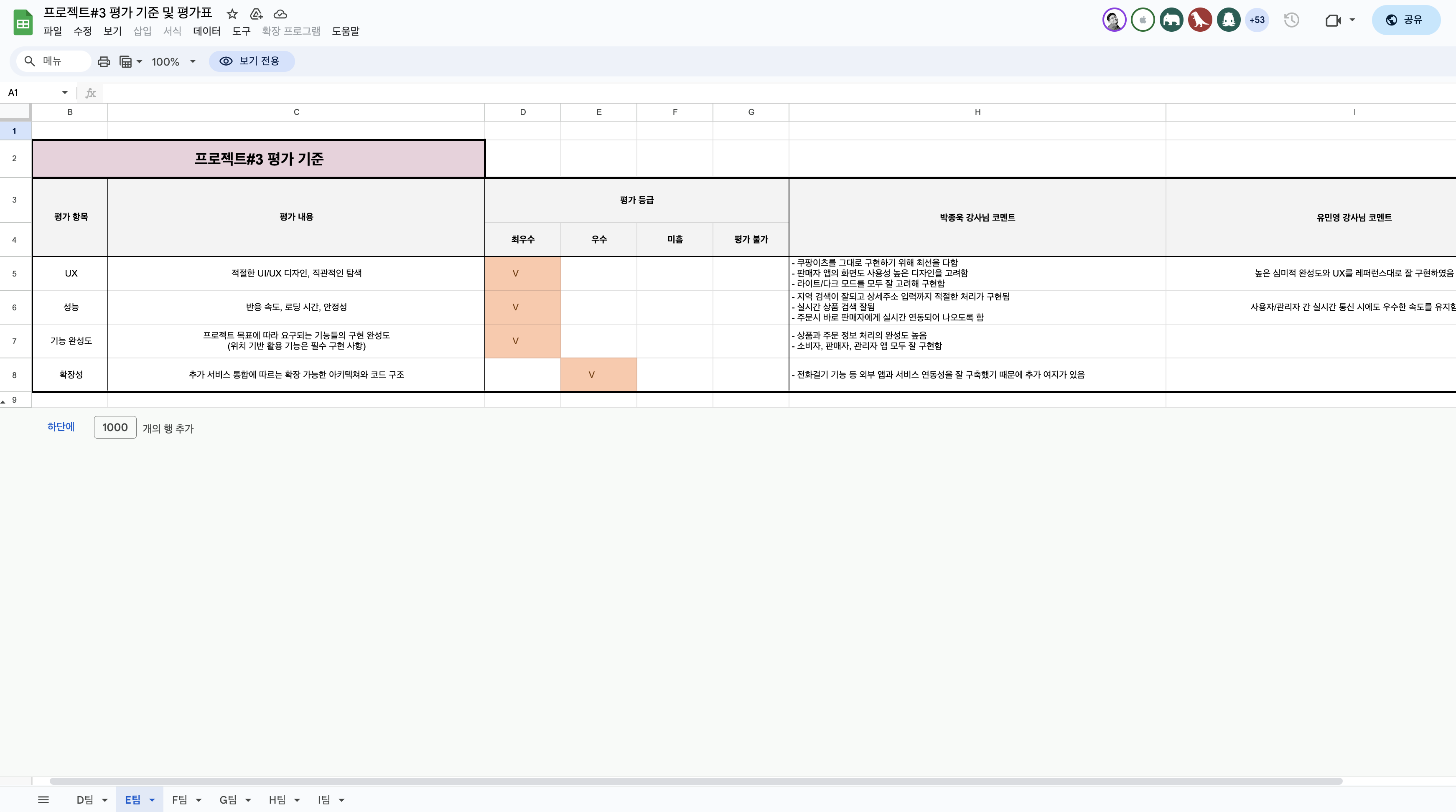Open the 데이터 menu
This screenshot has height=812, width=1456.
coord(206,31)
